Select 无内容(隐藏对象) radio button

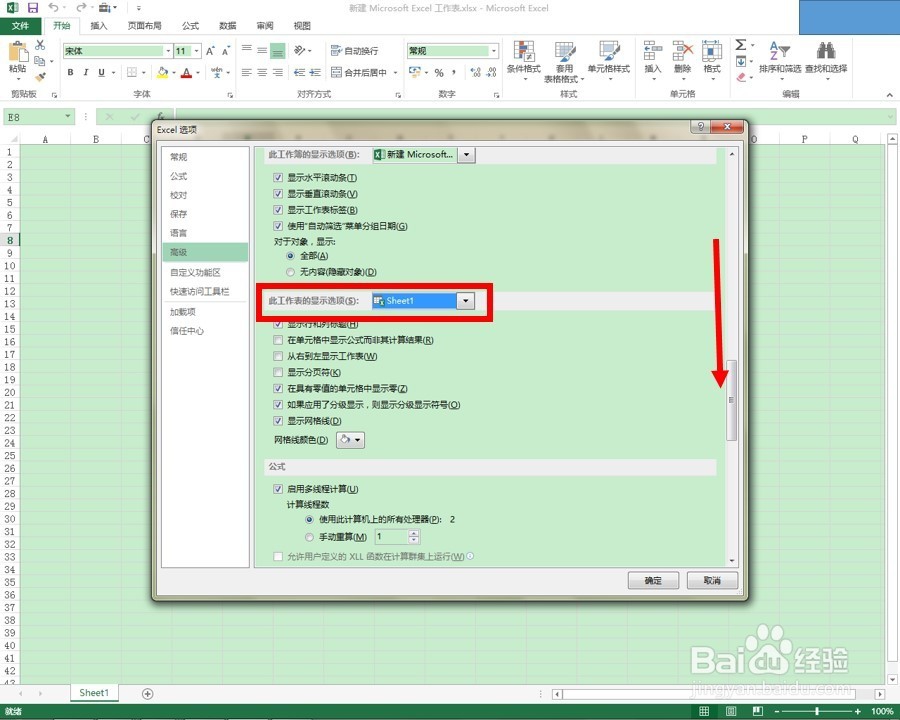coord(290,272)
